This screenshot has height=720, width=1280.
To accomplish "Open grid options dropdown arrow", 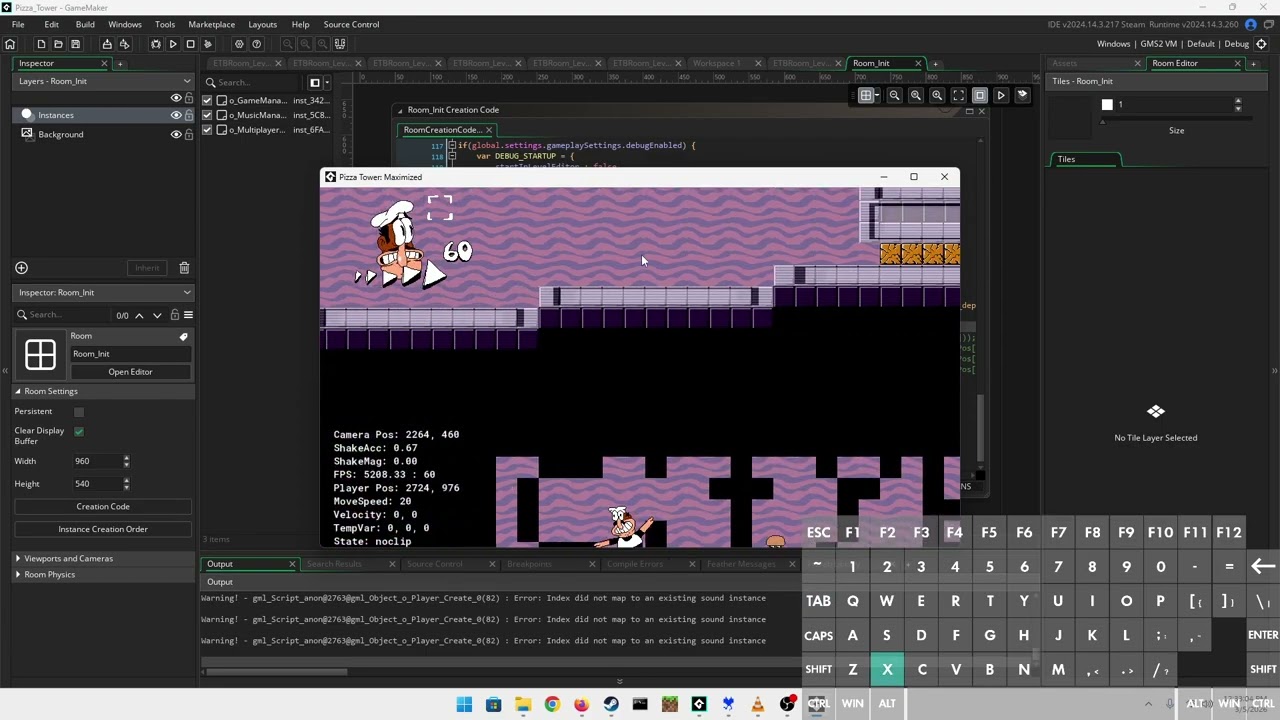I will point(877,95).
